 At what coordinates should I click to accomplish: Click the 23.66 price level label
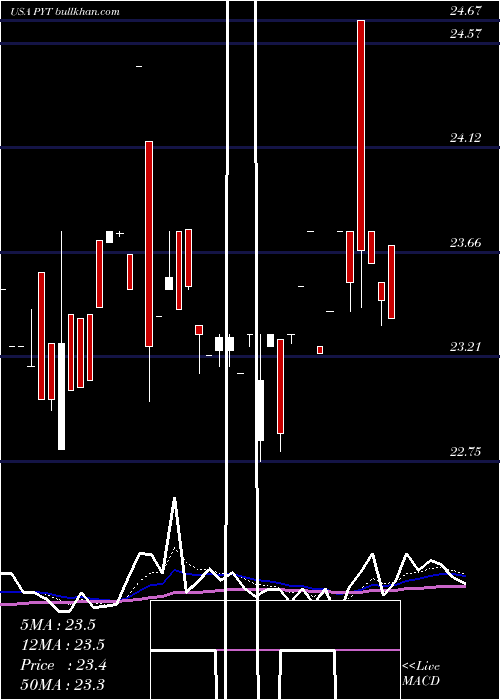click(x=466, y=243)
